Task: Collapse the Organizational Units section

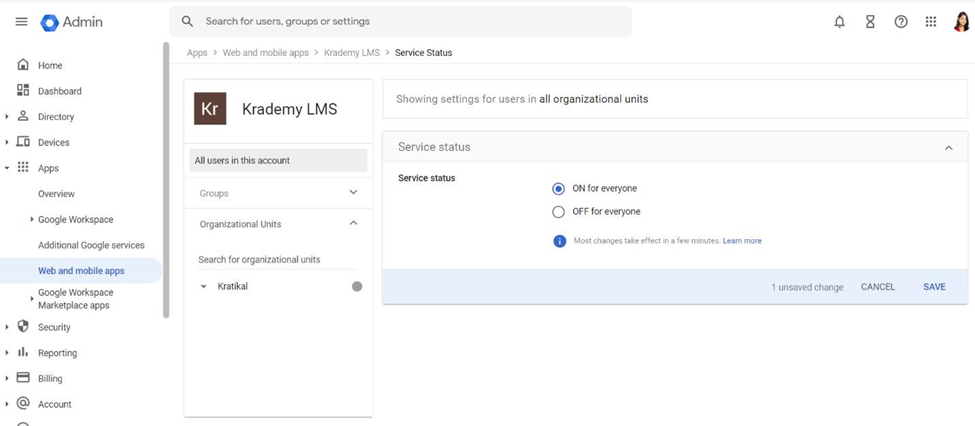Action: click(354, 223)
